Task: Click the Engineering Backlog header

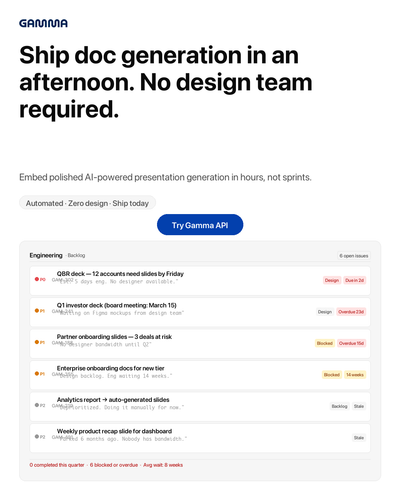Action: coord(57,255)
